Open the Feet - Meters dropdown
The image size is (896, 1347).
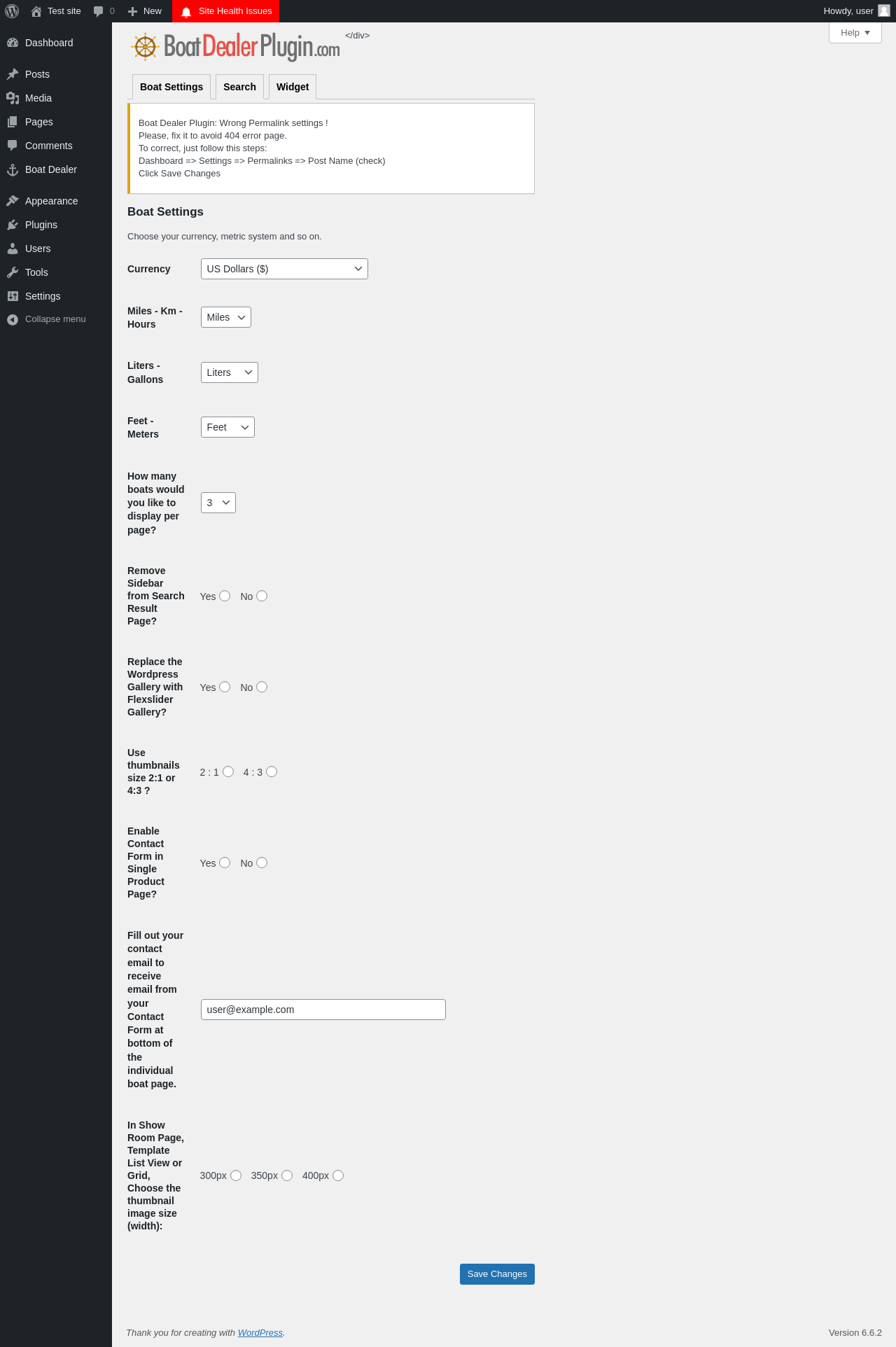[227, 427]
